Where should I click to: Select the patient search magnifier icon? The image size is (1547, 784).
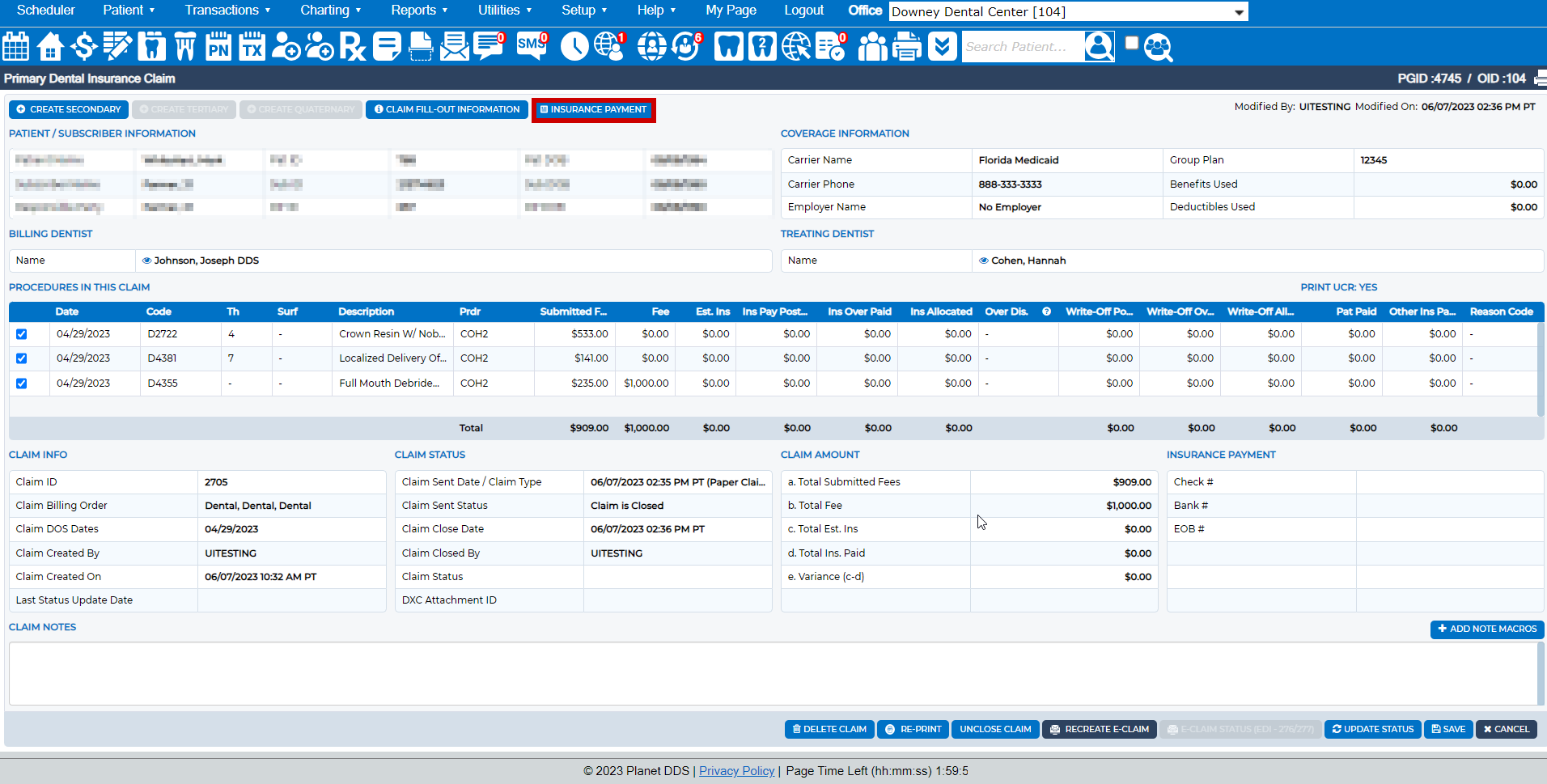coord(1099,46)
